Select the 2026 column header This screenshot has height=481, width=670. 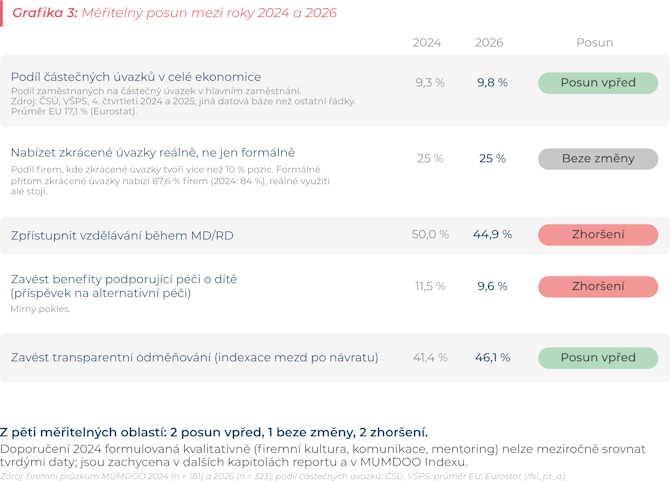(489, 43)
